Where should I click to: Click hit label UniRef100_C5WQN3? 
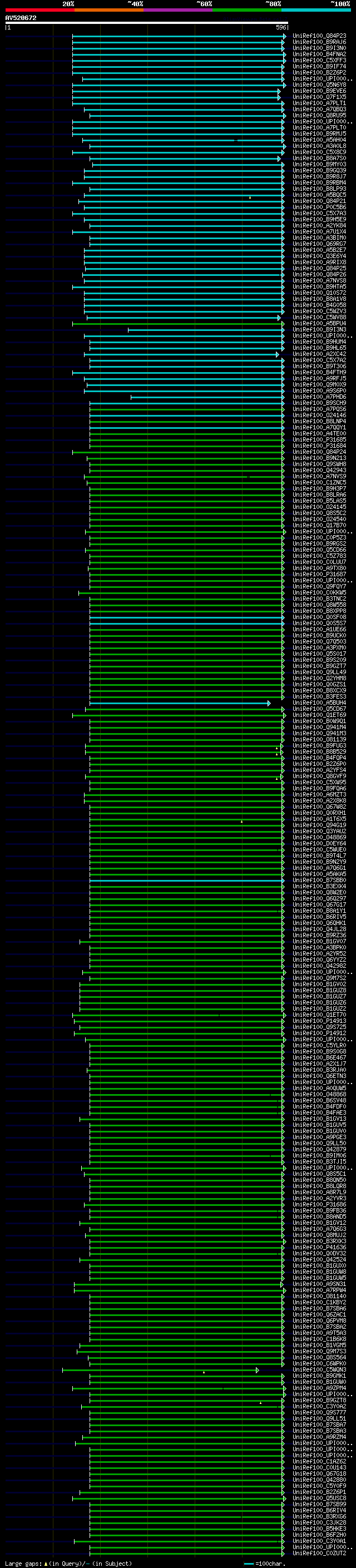click(x=319, y=1370)
